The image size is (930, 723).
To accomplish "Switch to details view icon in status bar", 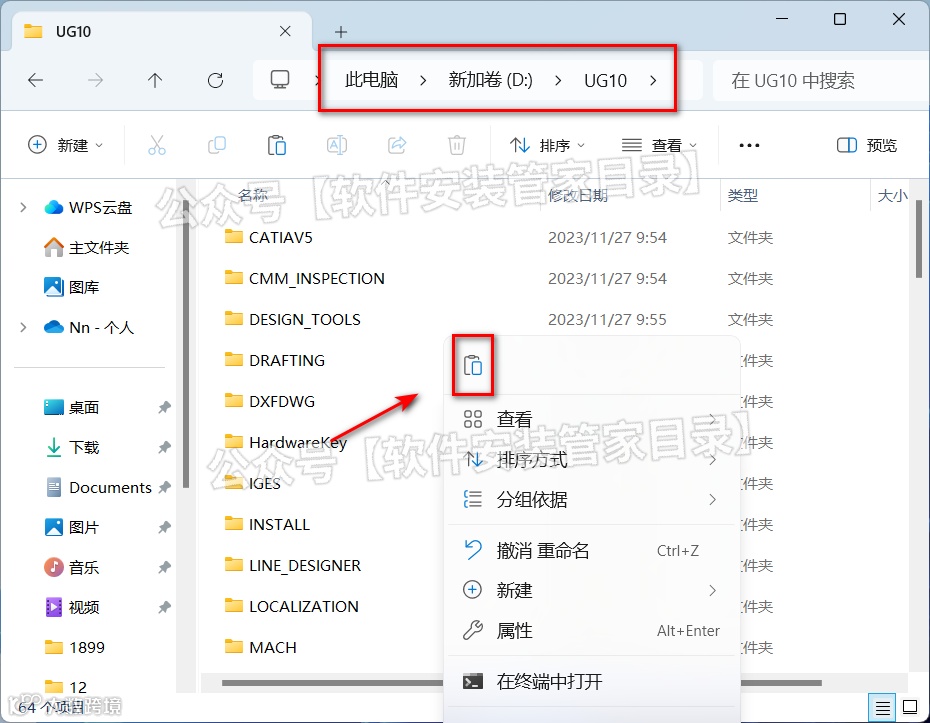I will pos(883,707).
